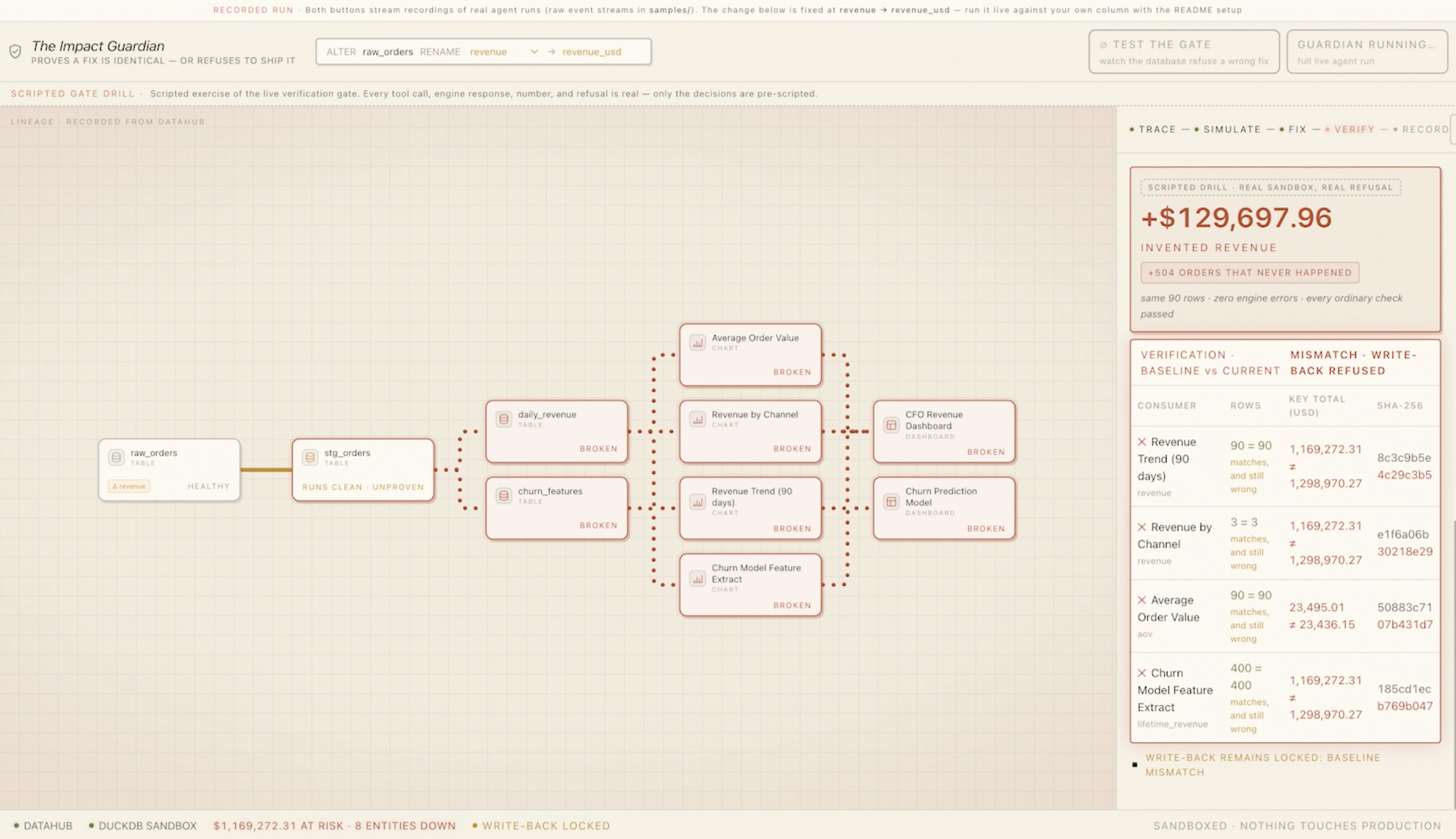Click the Revenue by Channel chart icon

coord(697,419)
